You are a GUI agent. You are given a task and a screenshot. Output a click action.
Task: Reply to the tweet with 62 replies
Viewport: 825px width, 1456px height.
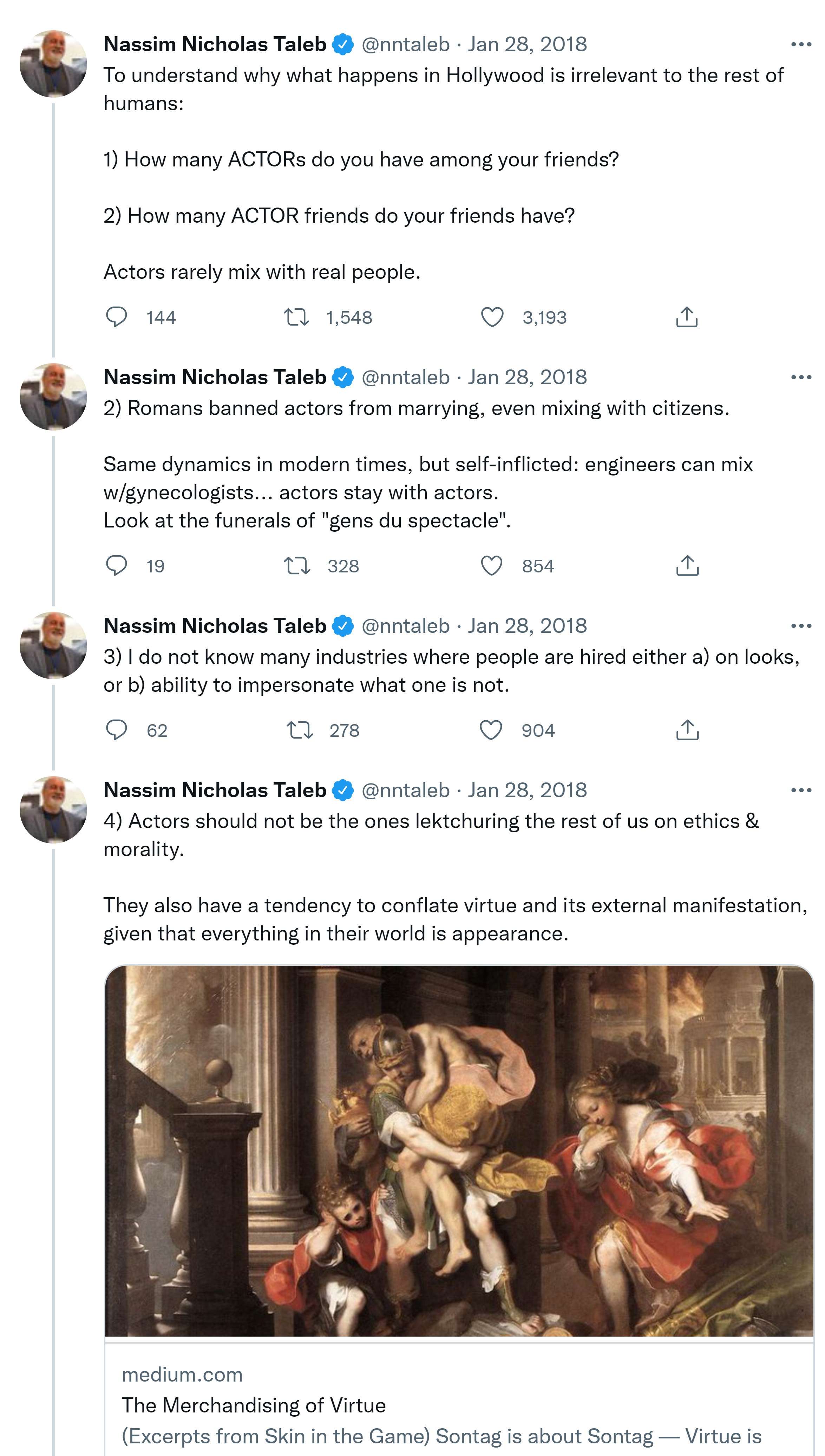pyautogui.click(x=117, y=730)
